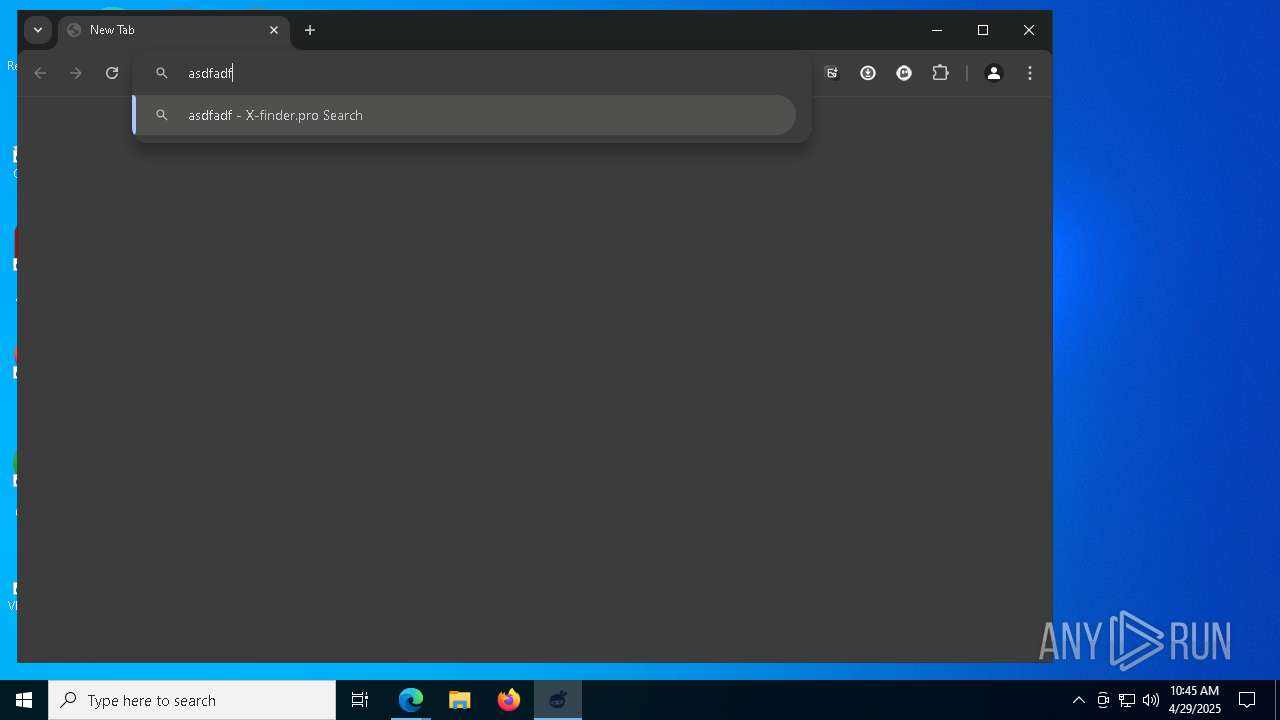This screenshot has width=1280, height=720.
Task: Open the Extensions puzzle piece menu
Action: [940, 73]
